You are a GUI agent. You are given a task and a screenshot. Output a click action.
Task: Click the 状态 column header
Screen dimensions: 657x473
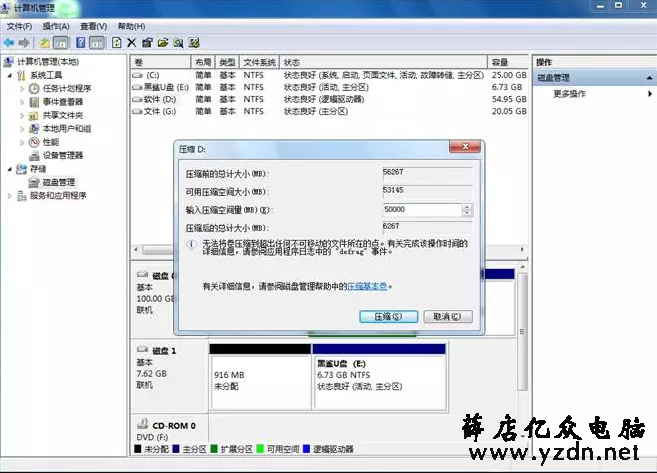pos(383,62)
